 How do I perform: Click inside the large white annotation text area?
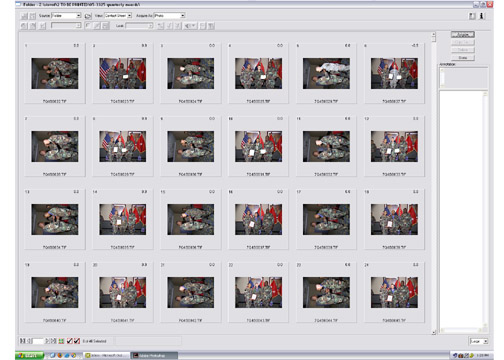coord(461,210)
